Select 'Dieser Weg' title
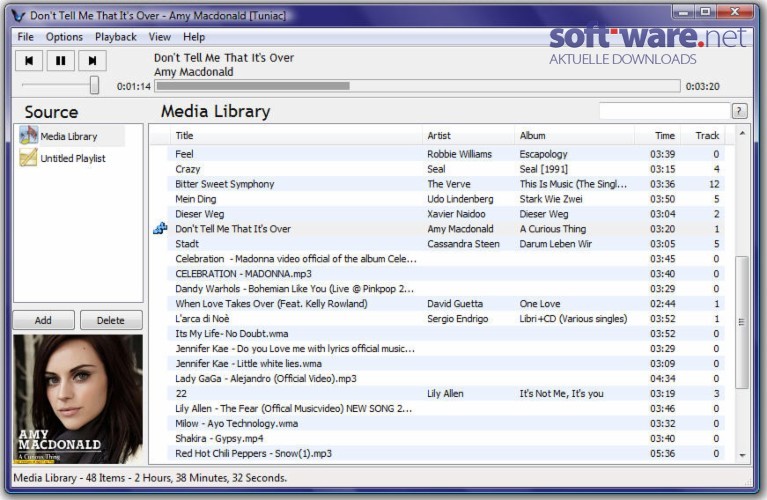This screenshot has width=767, height=500. click(200, 214)
